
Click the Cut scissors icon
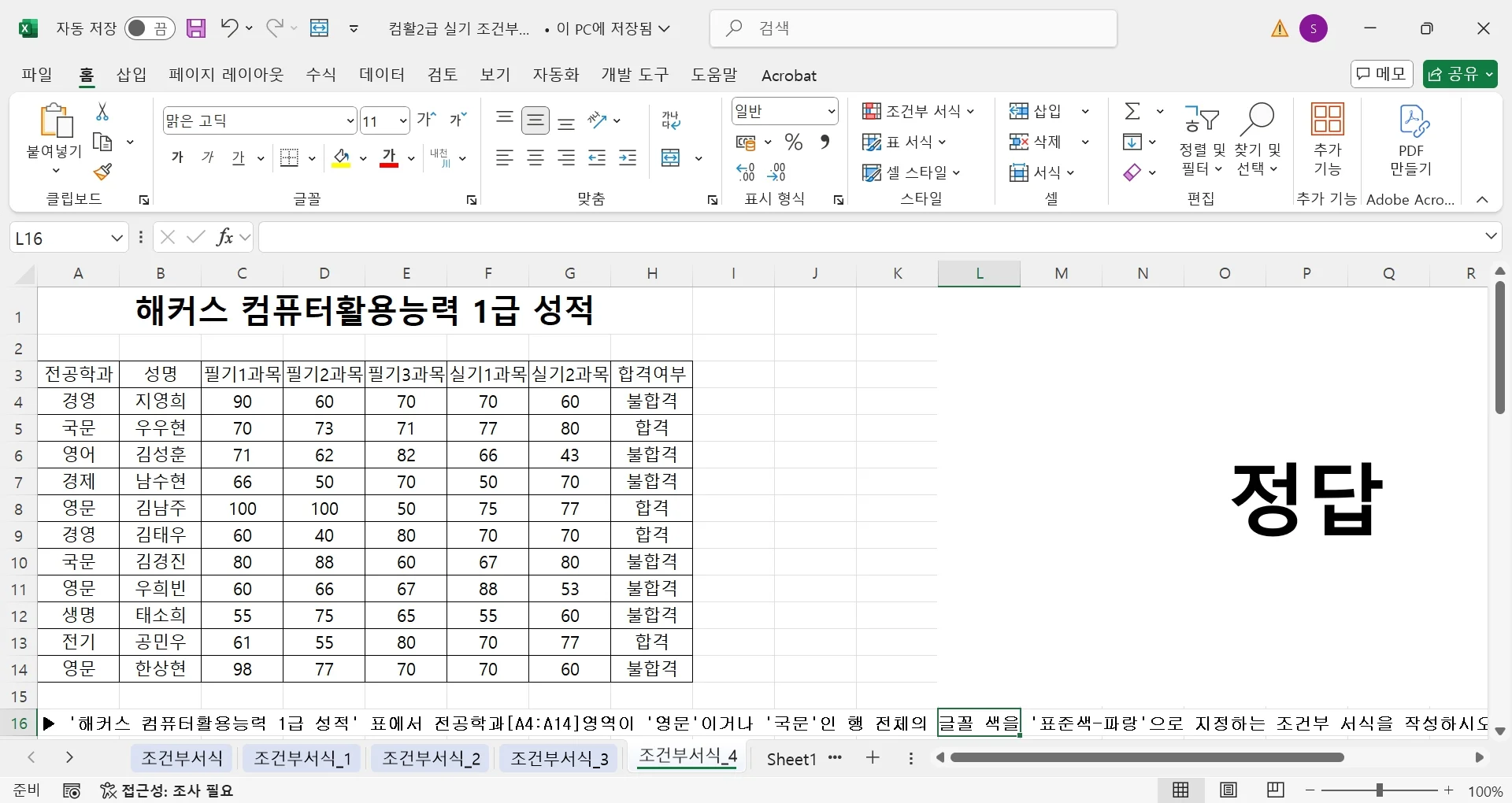pos(102,112)
